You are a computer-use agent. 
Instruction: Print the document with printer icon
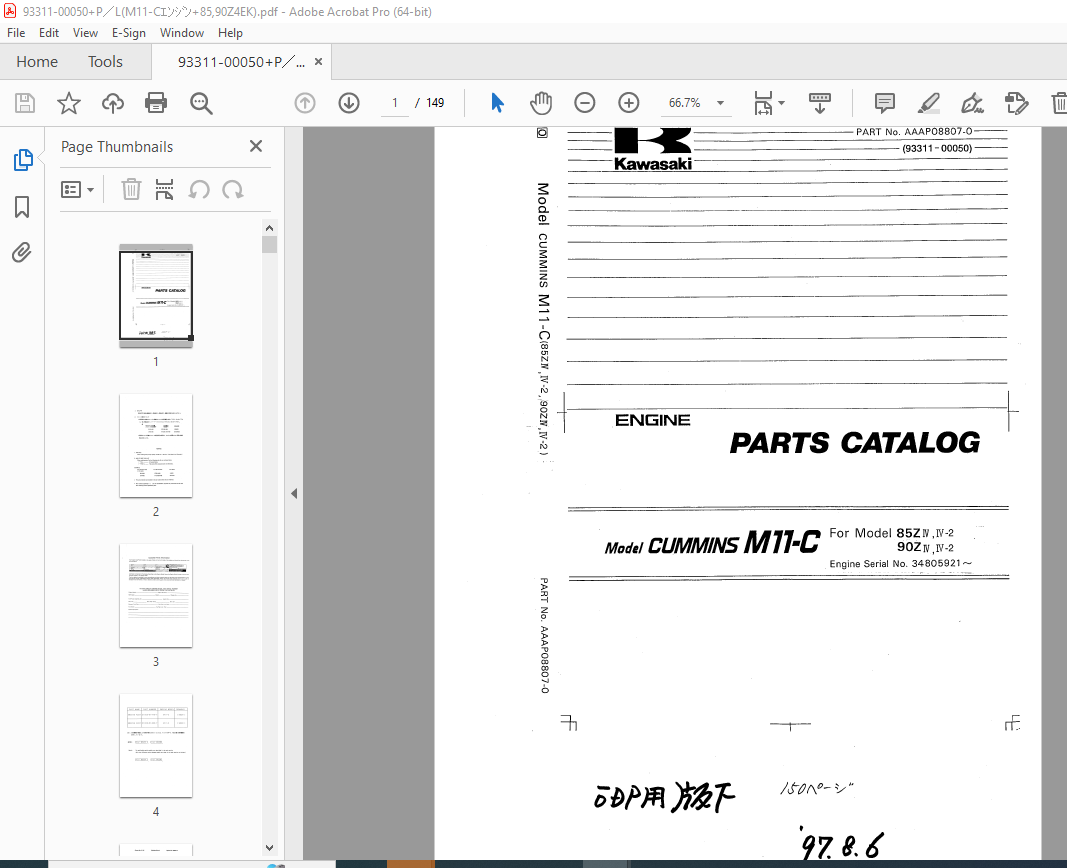156,103
